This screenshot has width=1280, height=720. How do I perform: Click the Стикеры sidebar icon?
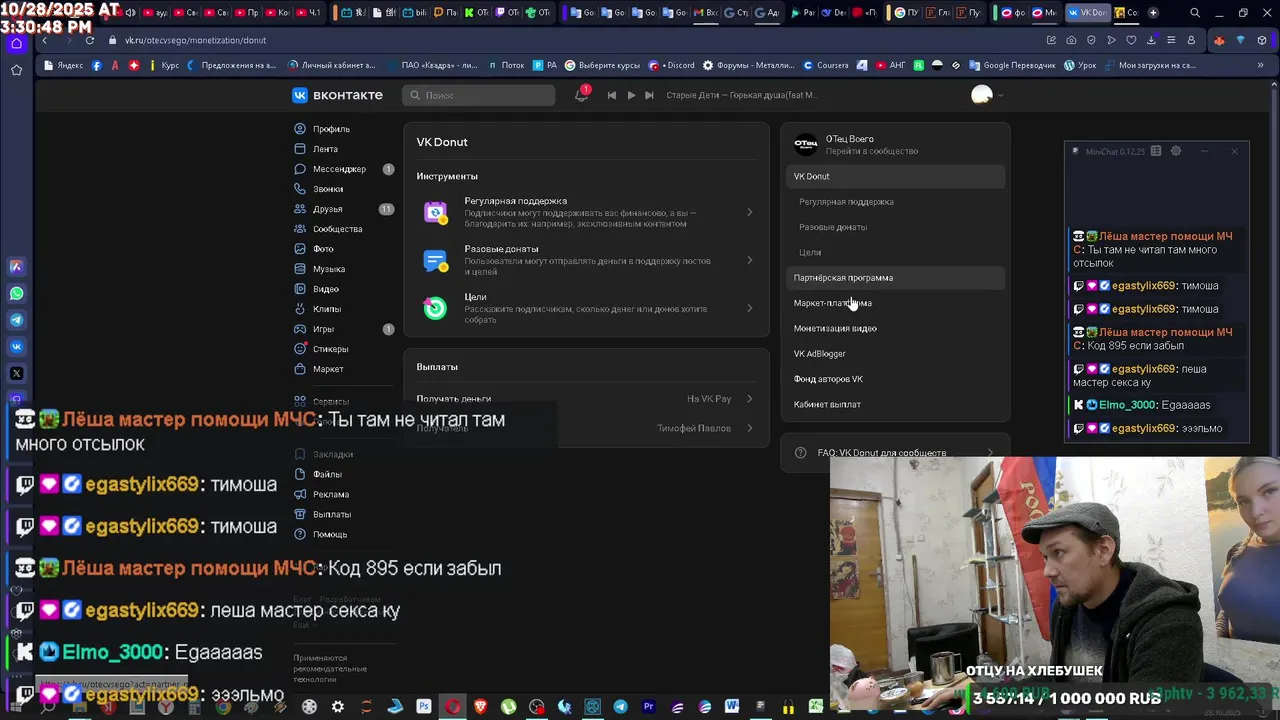click(x=300, y=349)
